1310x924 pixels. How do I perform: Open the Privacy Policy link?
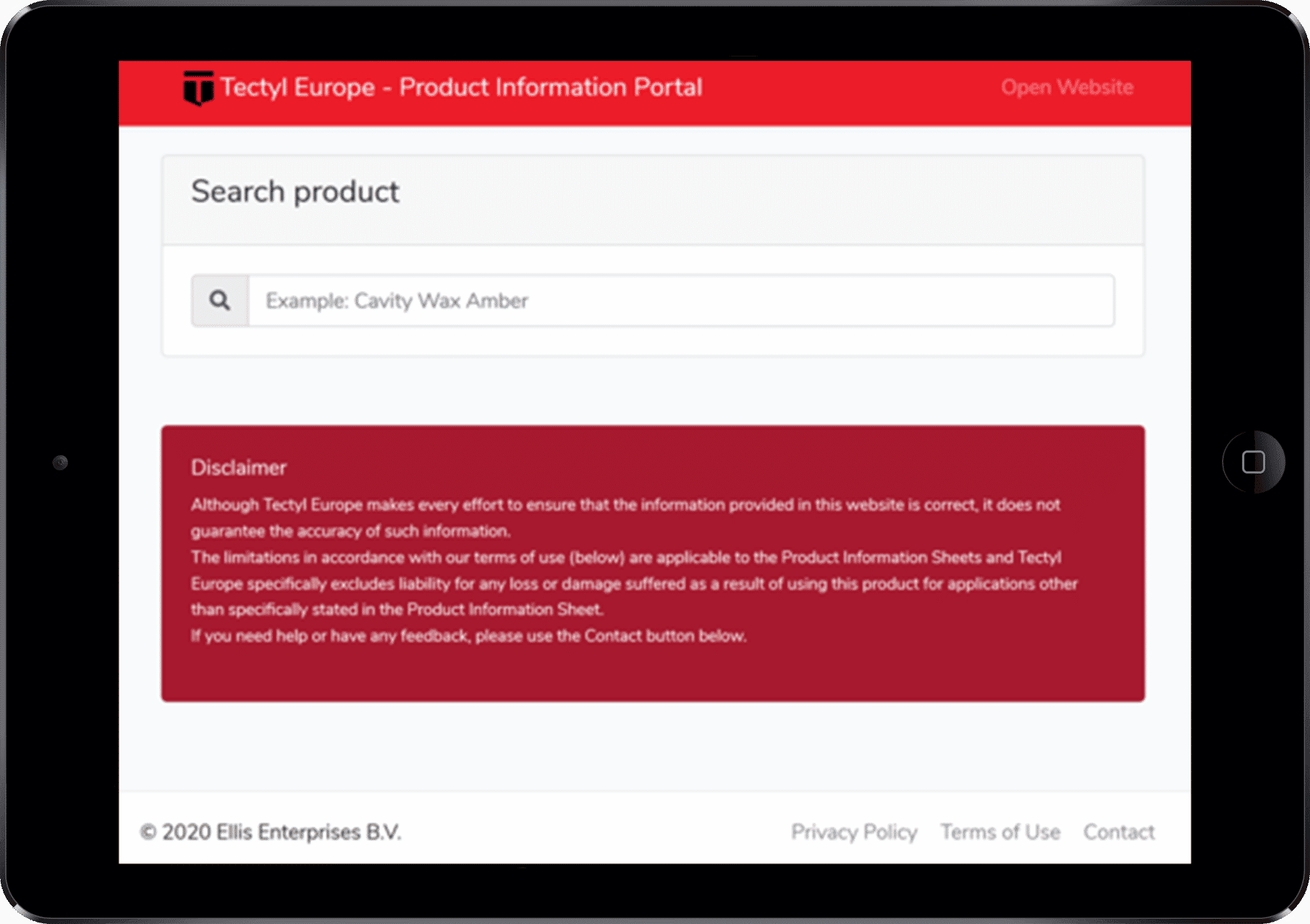click(x=854, y=832)
